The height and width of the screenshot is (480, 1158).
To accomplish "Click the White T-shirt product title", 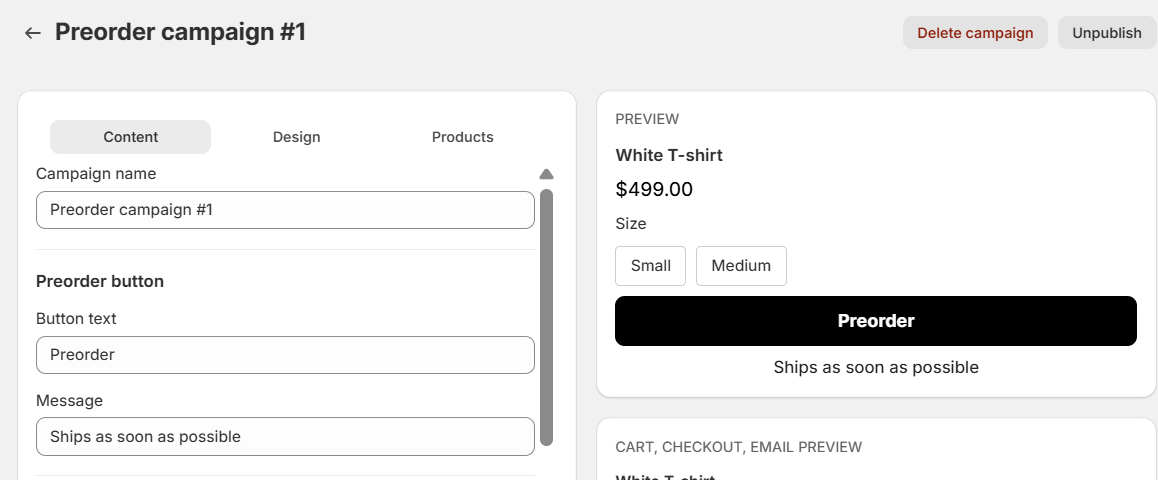I will pyautogui.click(x=669, y=155).
